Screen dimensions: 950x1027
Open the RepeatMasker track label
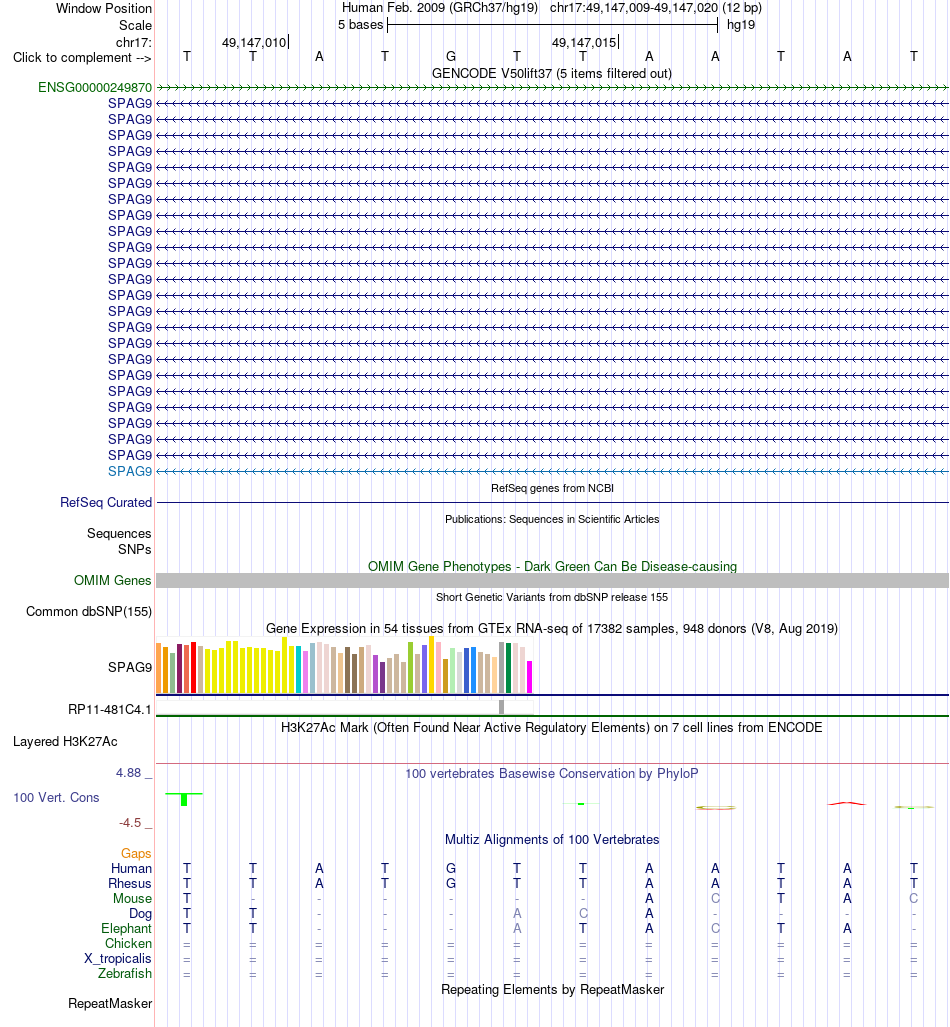point(110,1003)
